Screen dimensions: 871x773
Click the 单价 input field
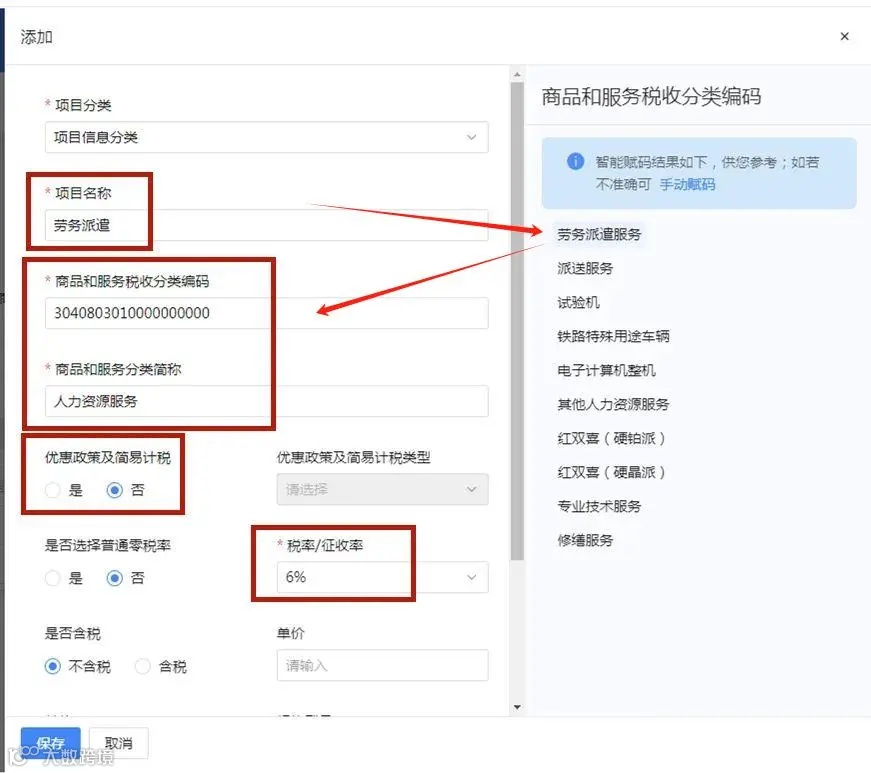tap(383, 665)
